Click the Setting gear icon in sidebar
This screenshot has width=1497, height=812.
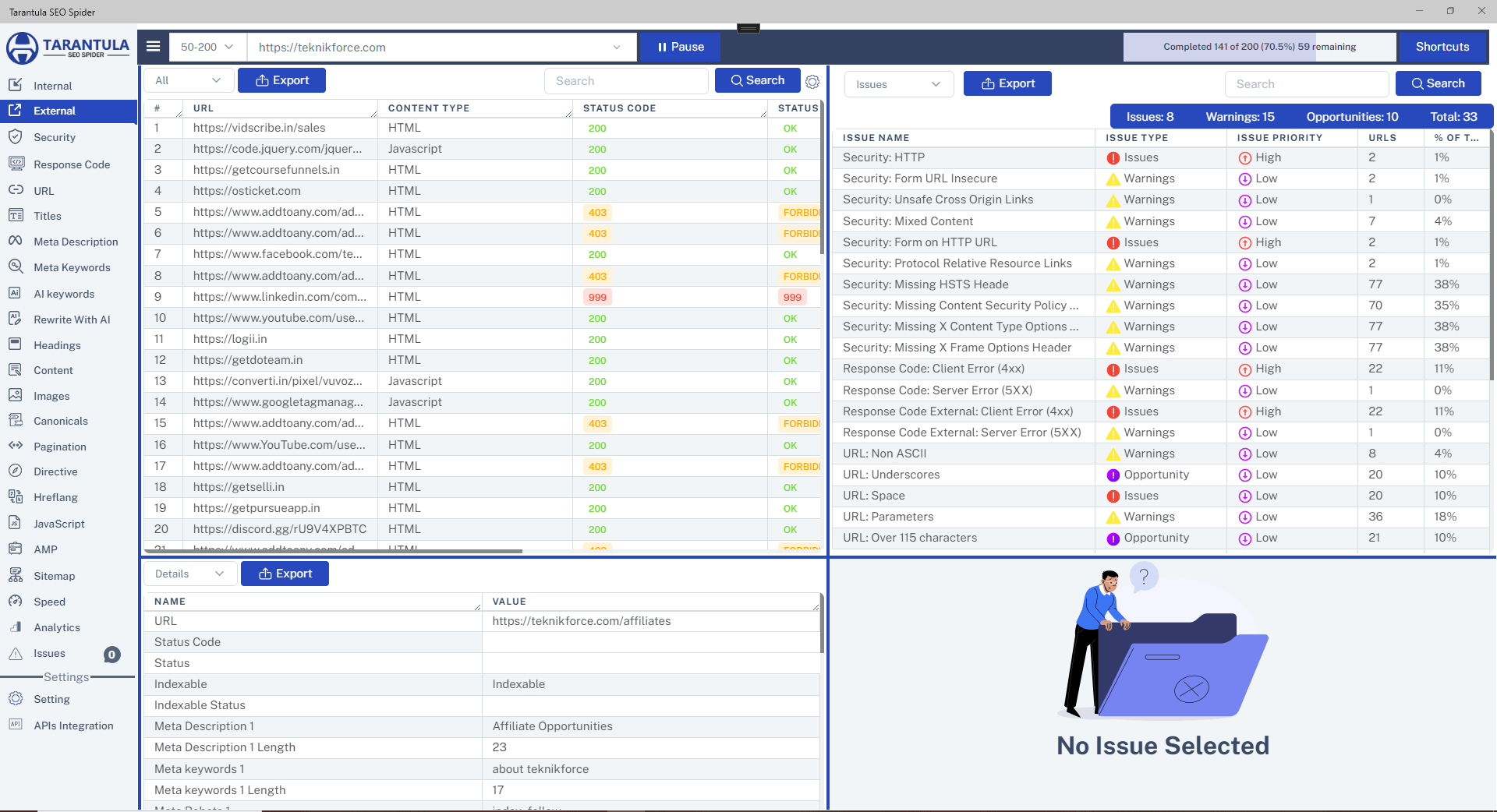(x=16, y=698)
